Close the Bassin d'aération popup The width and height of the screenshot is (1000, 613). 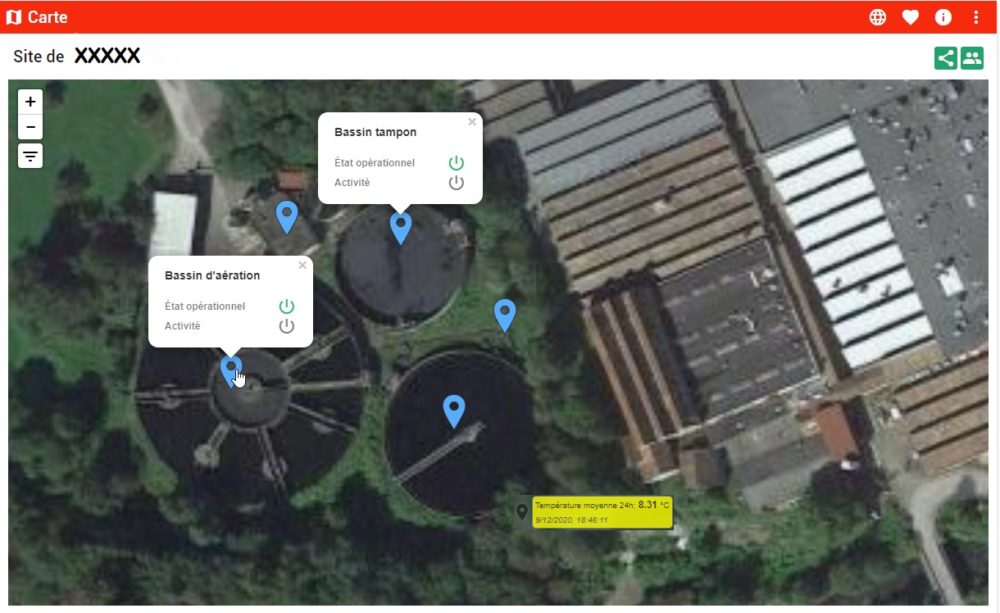[x=302, y=265]
